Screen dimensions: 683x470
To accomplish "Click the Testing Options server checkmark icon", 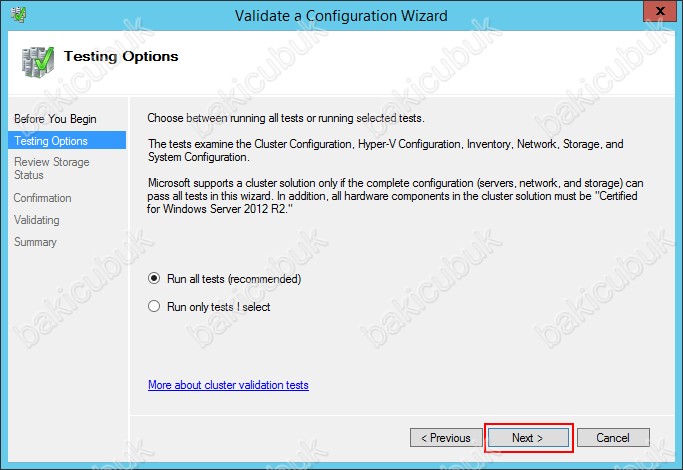I will 38,62.
